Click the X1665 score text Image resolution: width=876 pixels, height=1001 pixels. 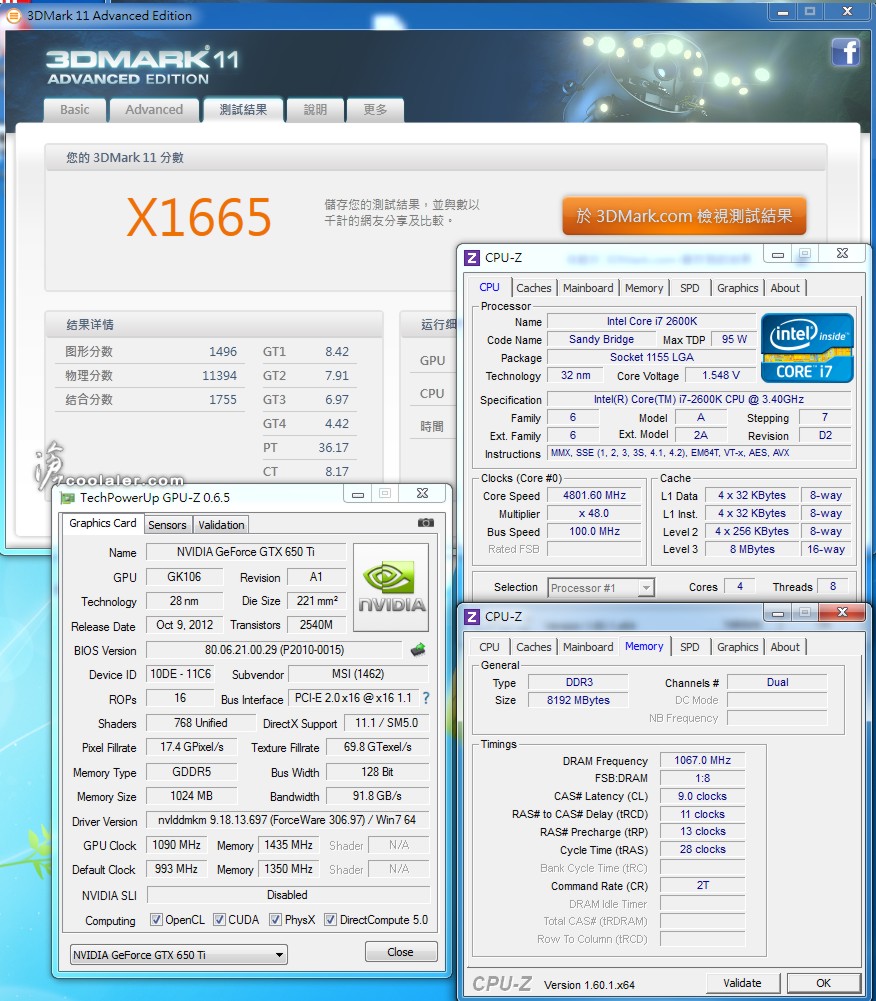pyautogui.click(x=199, y=217)
